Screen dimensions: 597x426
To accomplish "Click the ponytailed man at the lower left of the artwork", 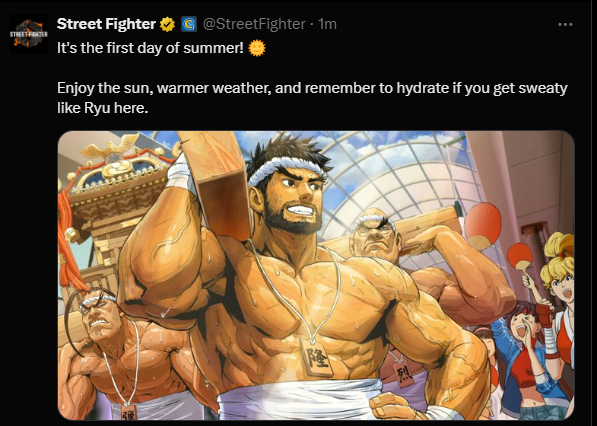I will pyautogui.click(x=105, y=343).
